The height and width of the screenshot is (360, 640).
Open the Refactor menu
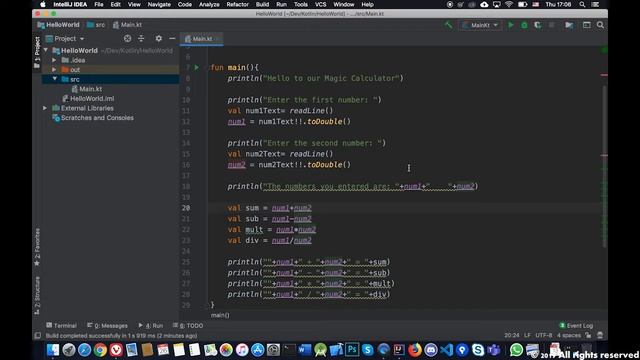click(238, 4)
